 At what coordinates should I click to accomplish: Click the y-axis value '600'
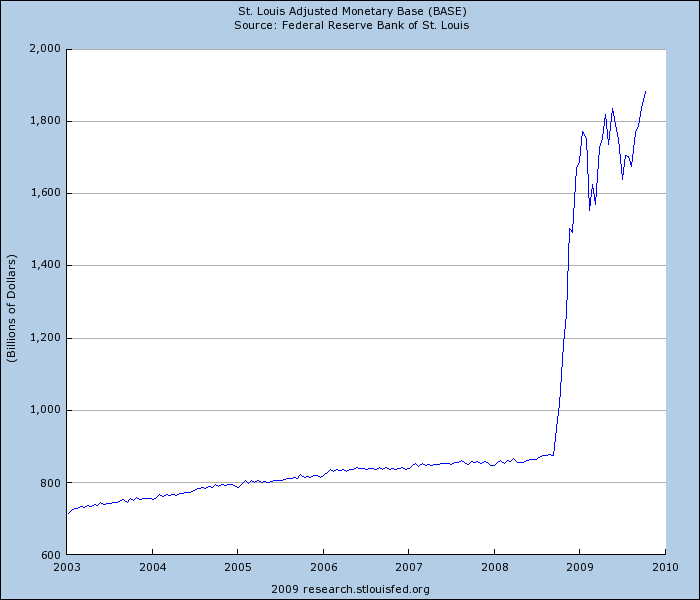point(50,555)
